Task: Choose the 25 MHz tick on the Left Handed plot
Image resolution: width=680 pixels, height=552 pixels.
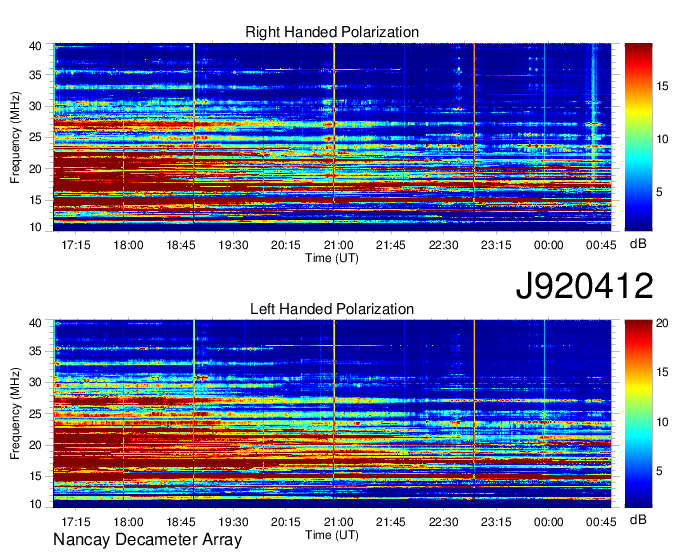Action: pyautogui.click(x=35, y=414)
